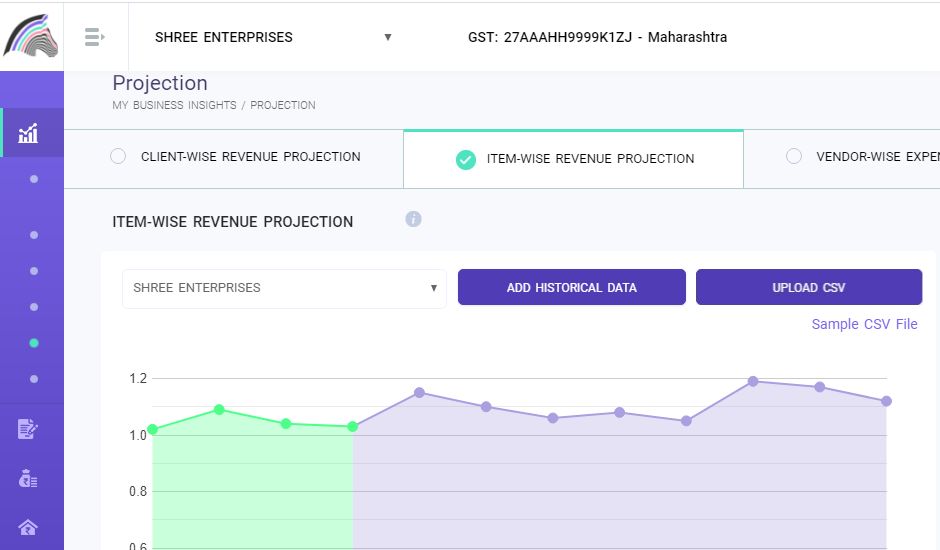Click the money bag icon in sidebar
This screenshot has width=940, height=550.
click(x=28, y=478)
